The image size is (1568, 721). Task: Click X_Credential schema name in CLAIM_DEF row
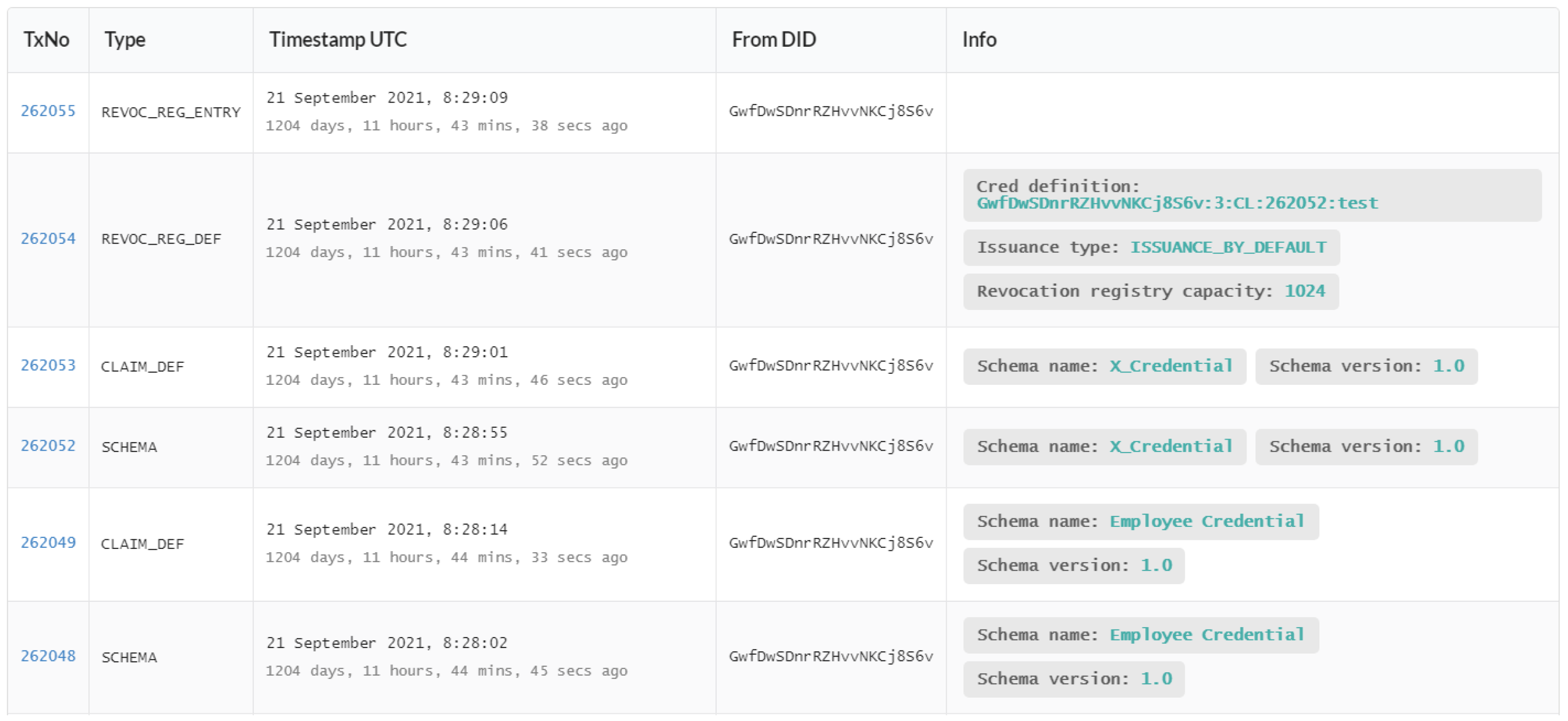(1171, 366)
